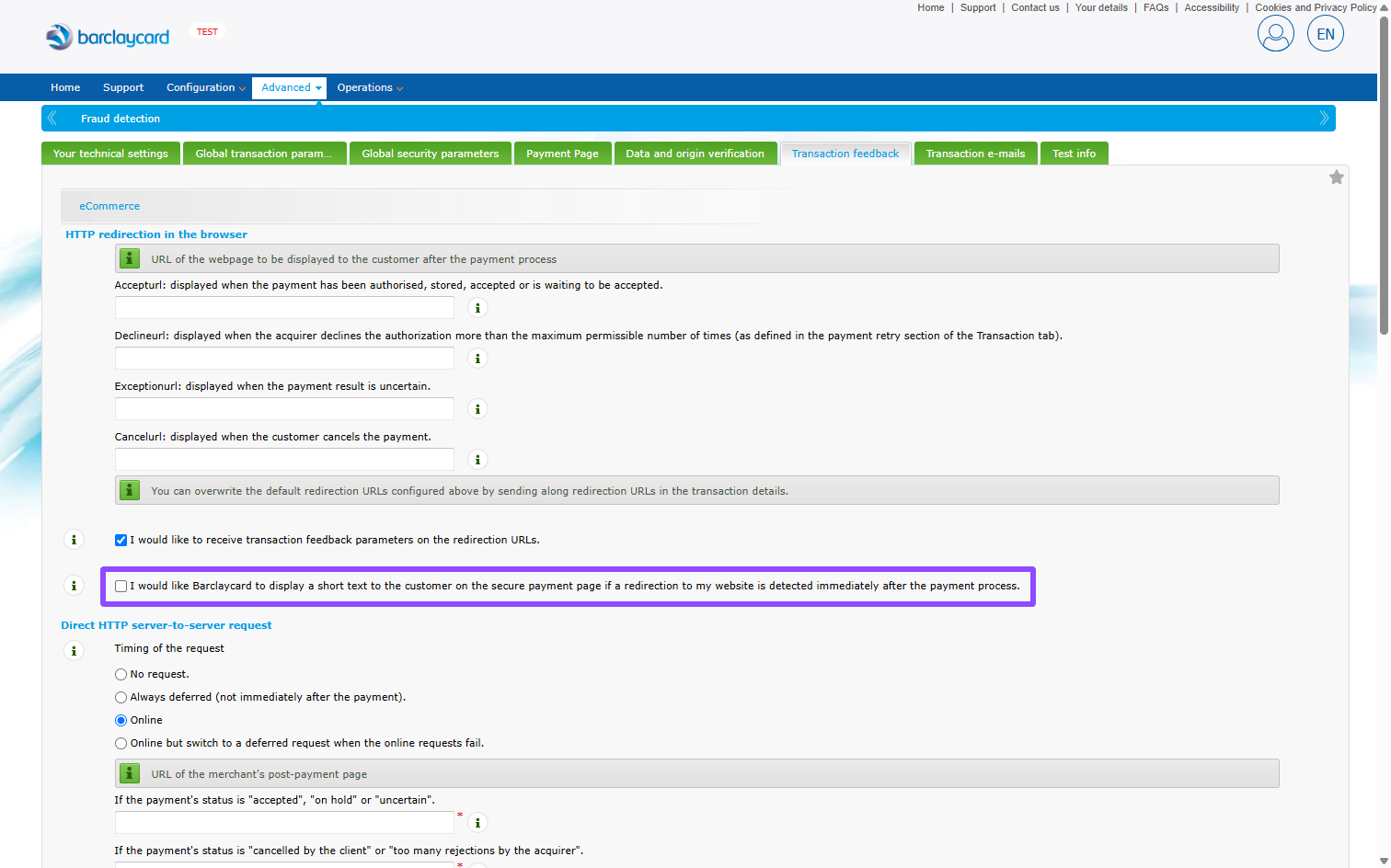Expand the Advanced menu
The width and height of the screenshot is (1391, 868).
pos(290,87)
